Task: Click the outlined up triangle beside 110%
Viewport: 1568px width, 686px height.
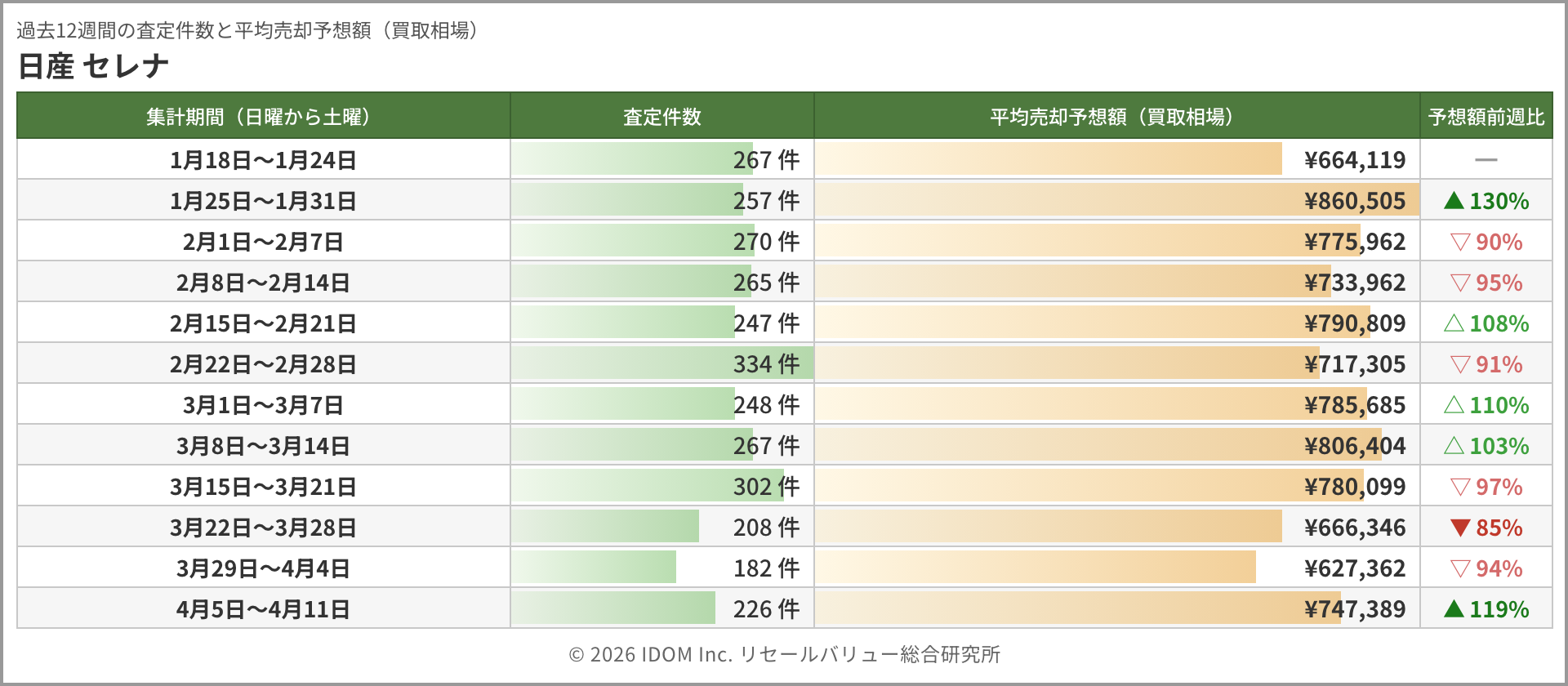Action: [1454, 405]
